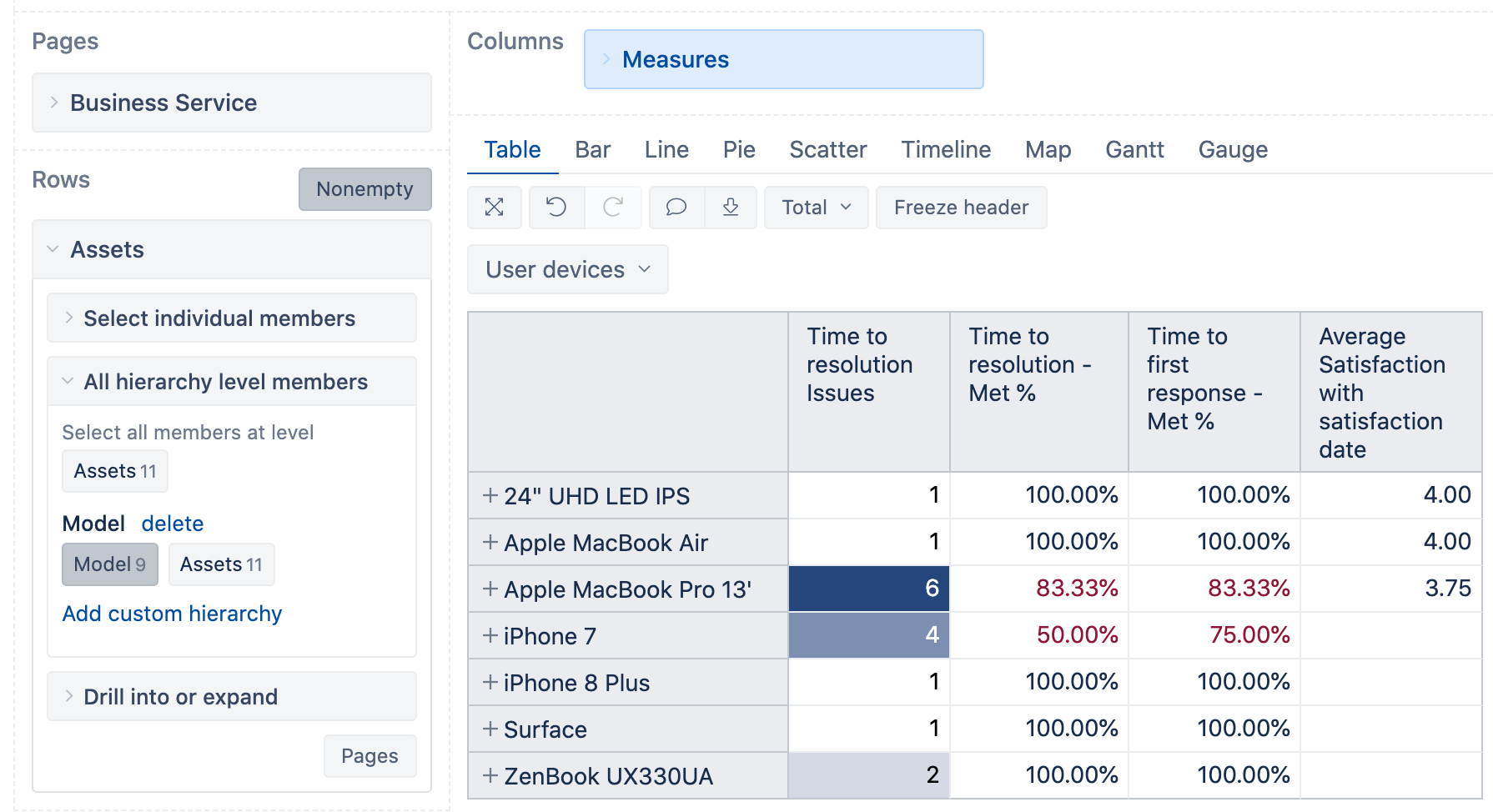This screenshot has width=1493, height=812.
Task: Click the export download icon
Action: pyautogui.click(x=731, y=208)
